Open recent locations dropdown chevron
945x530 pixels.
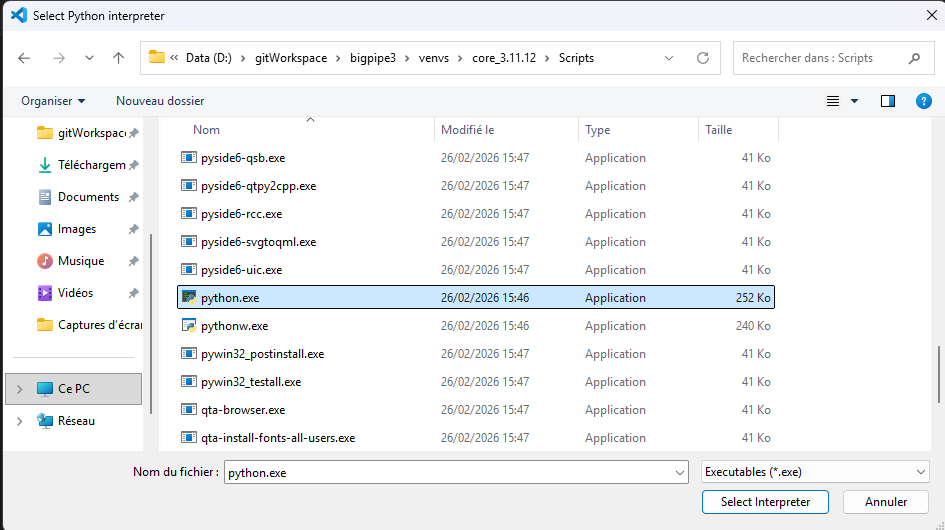point(89,58)
